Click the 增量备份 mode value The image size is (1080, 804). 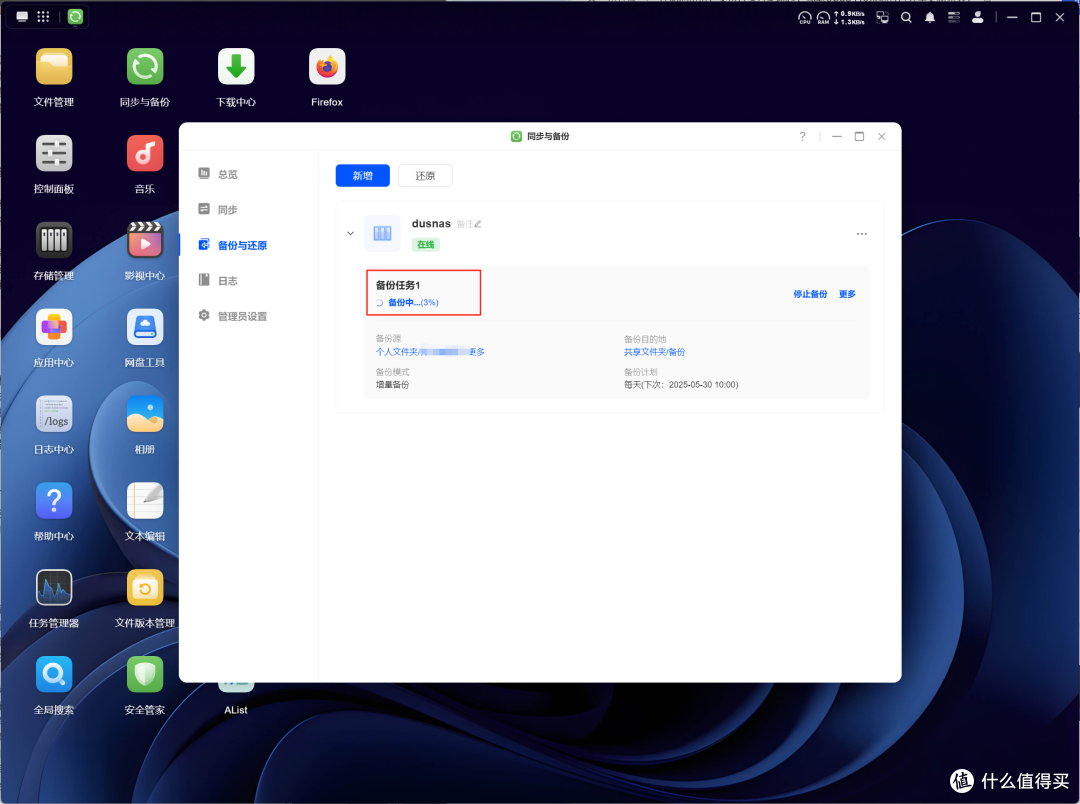click(392, 385)
